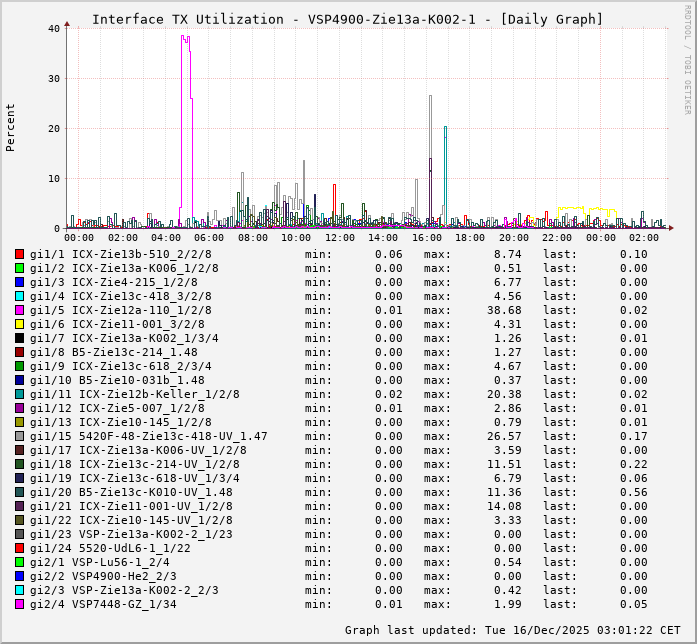The height and width of the screenshot is (644, 697).
Task: Click the yellow swatch for gi1/6 ICX-Zie11-001
Action: [x=19, y=325]
